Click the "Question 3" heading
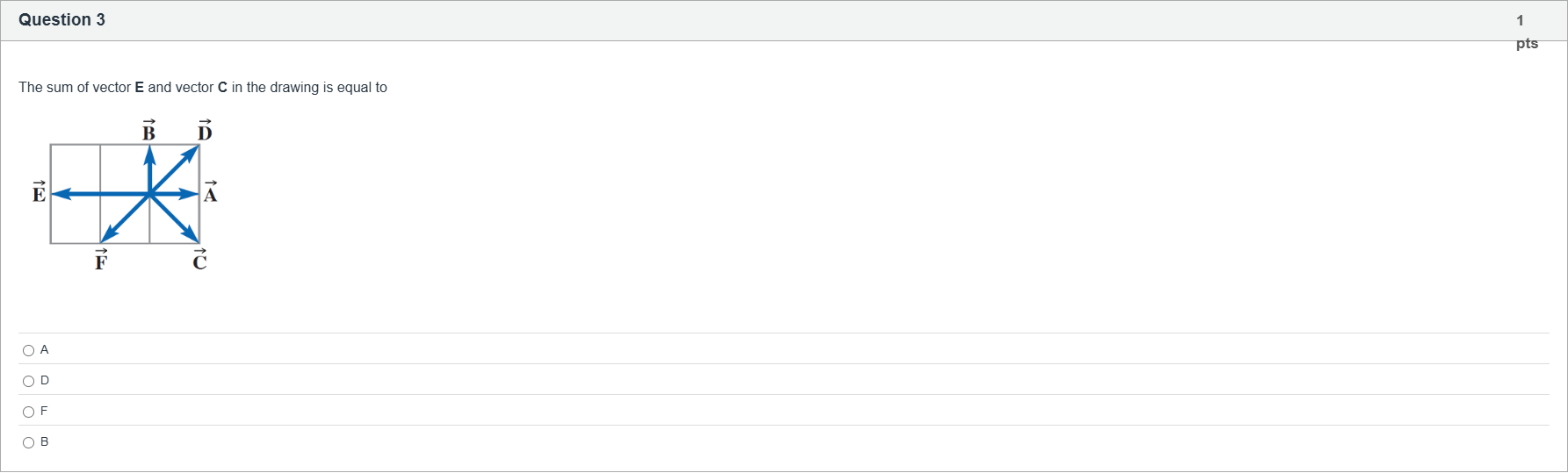This screenshot has height=473, width=1568. pyautogui.click(x=61, y=20)
